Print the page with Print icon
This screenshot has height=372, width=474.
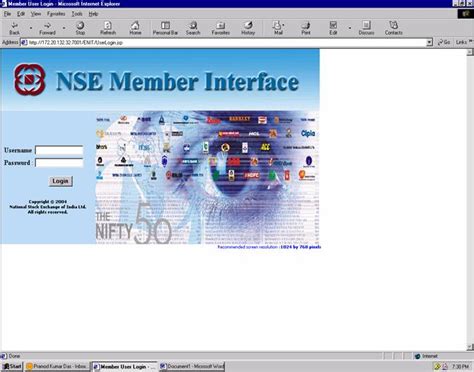point(306,28)
